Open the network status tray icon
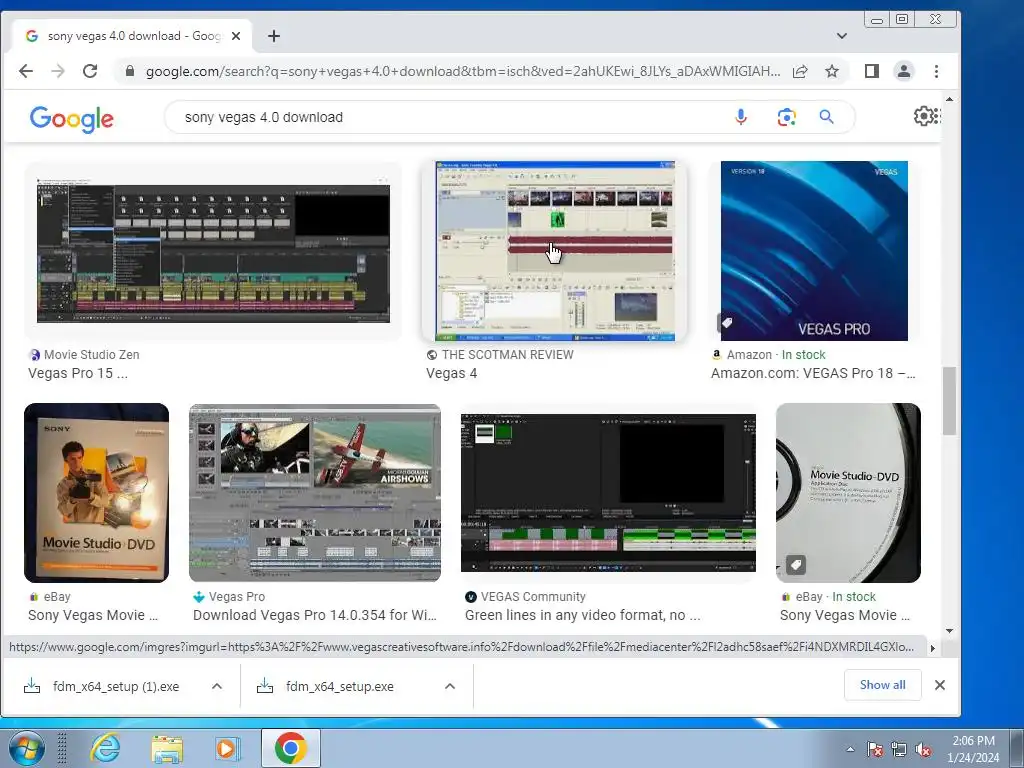The height and width of the screenshot is (768, 1024). (899, 749)
